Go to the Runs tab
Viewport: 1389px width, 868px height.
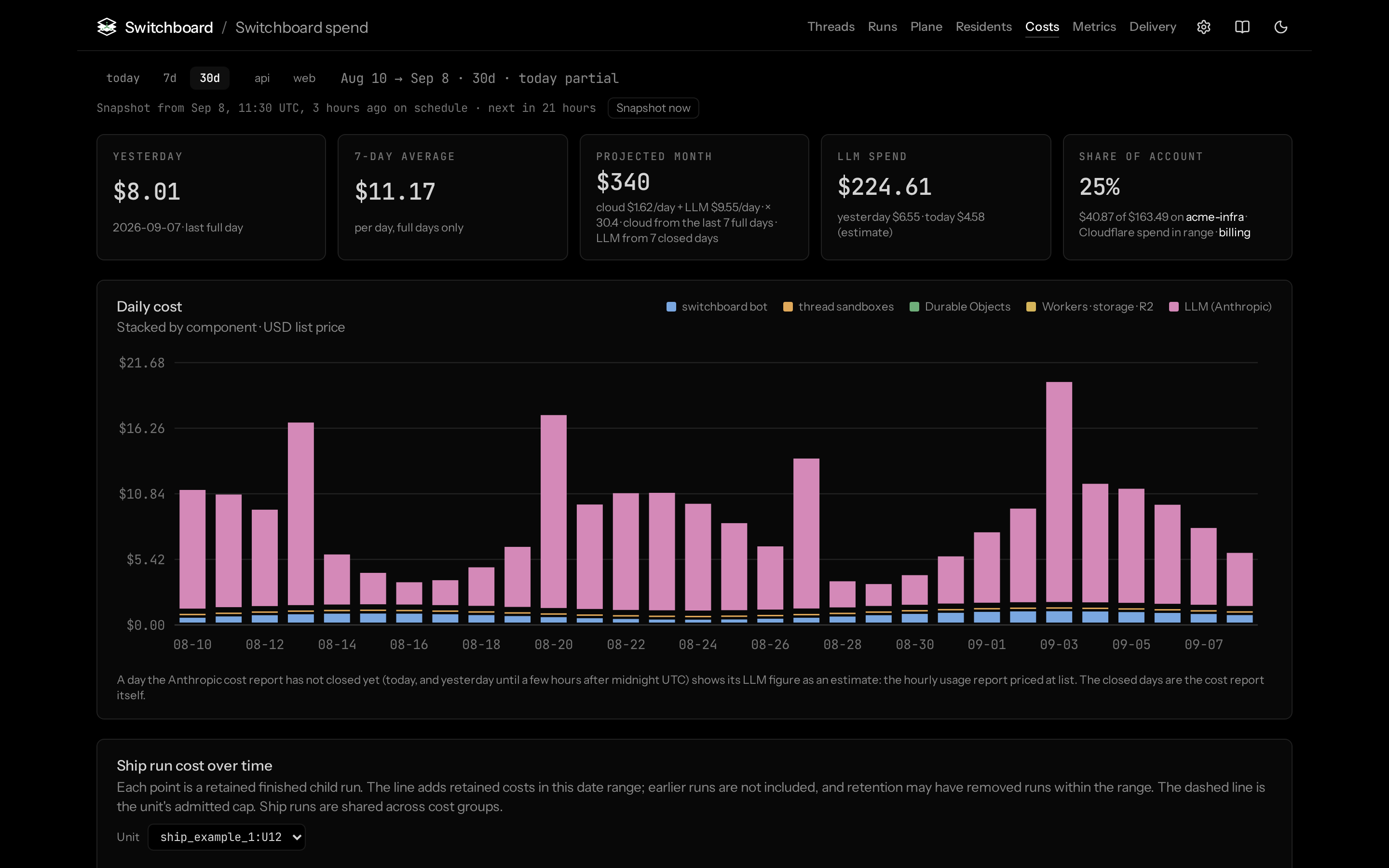(x=882, y=27)
